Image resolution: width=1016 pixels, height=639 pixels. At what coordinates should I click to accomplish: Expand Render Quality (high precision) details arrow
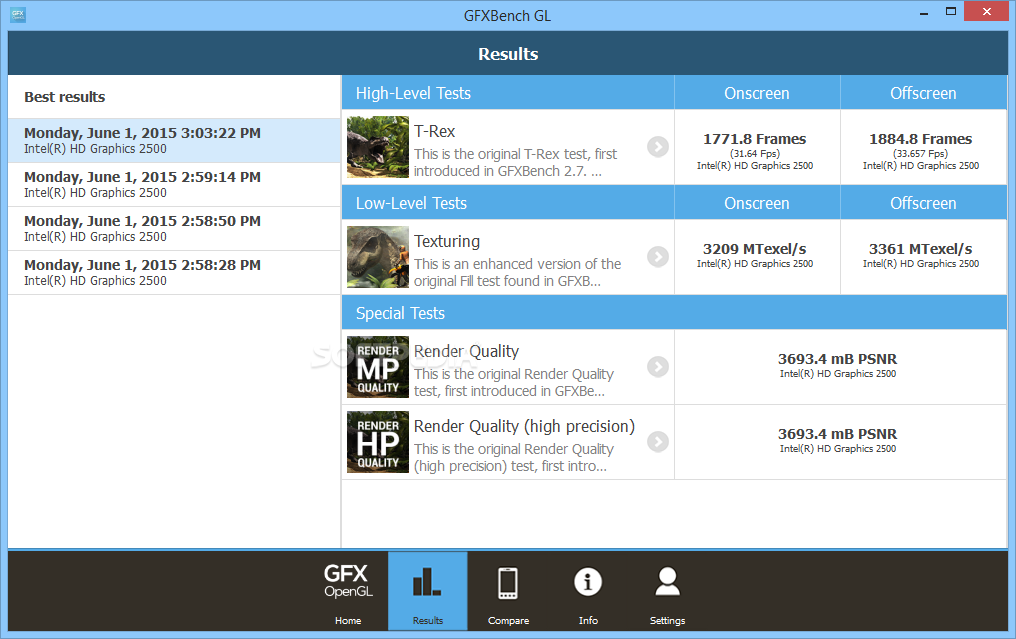pyautogui.click(x=658, y=441)
